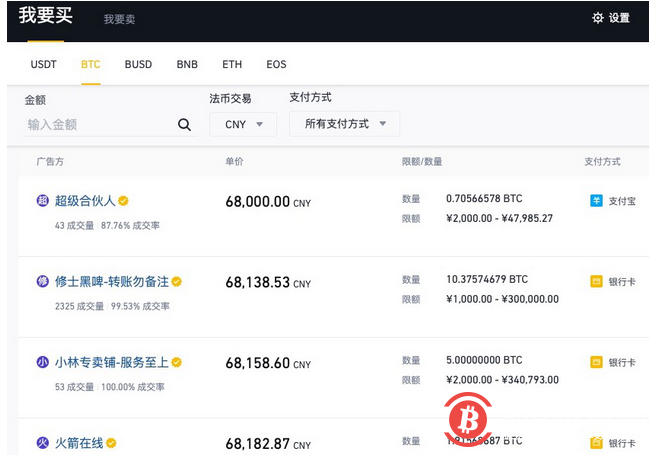The image size is (662, 459).
Task: Click verified badge next to 超级合伙人
Action: (124, 201)
